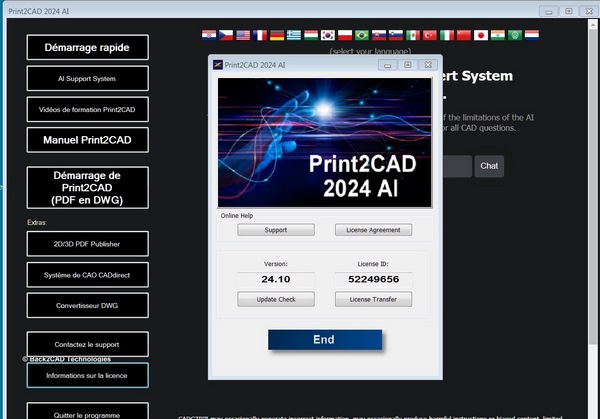Screen dimensions: 600x419
Task: Click the Version field showing 24.10
Action: 276,279
